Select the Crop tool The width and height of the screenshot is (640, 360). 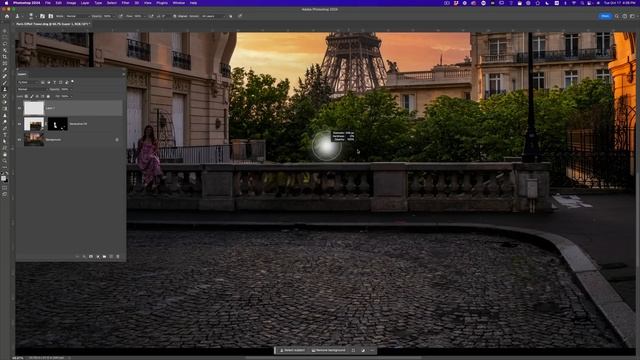tap(5, 56)
